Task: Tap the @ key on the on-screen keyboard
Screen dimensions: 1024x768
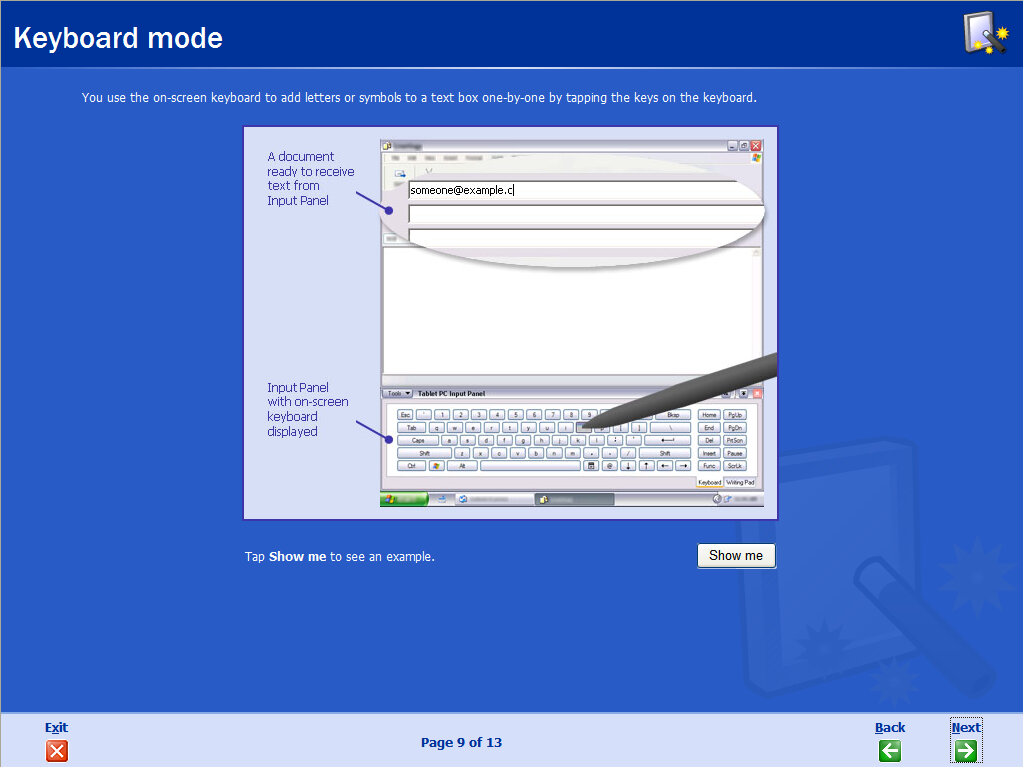Action: coord(610,466)
